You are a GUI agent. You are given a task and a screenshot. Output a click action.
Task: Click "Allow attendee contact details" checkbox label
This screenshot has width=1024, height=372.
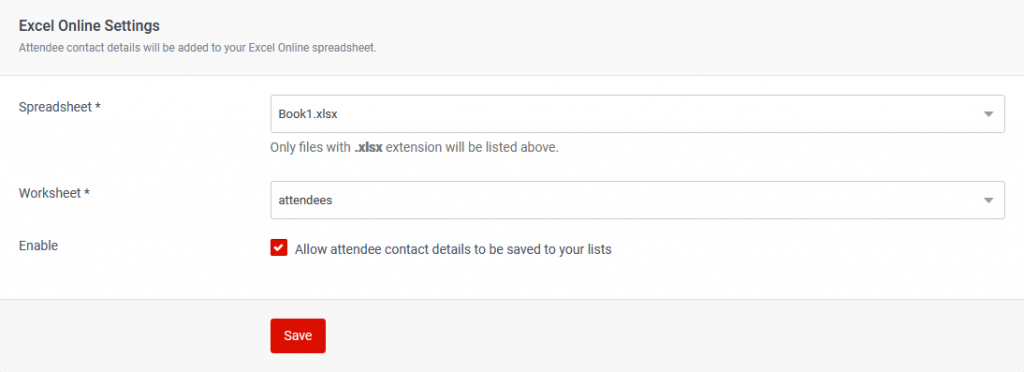point(453,249)
